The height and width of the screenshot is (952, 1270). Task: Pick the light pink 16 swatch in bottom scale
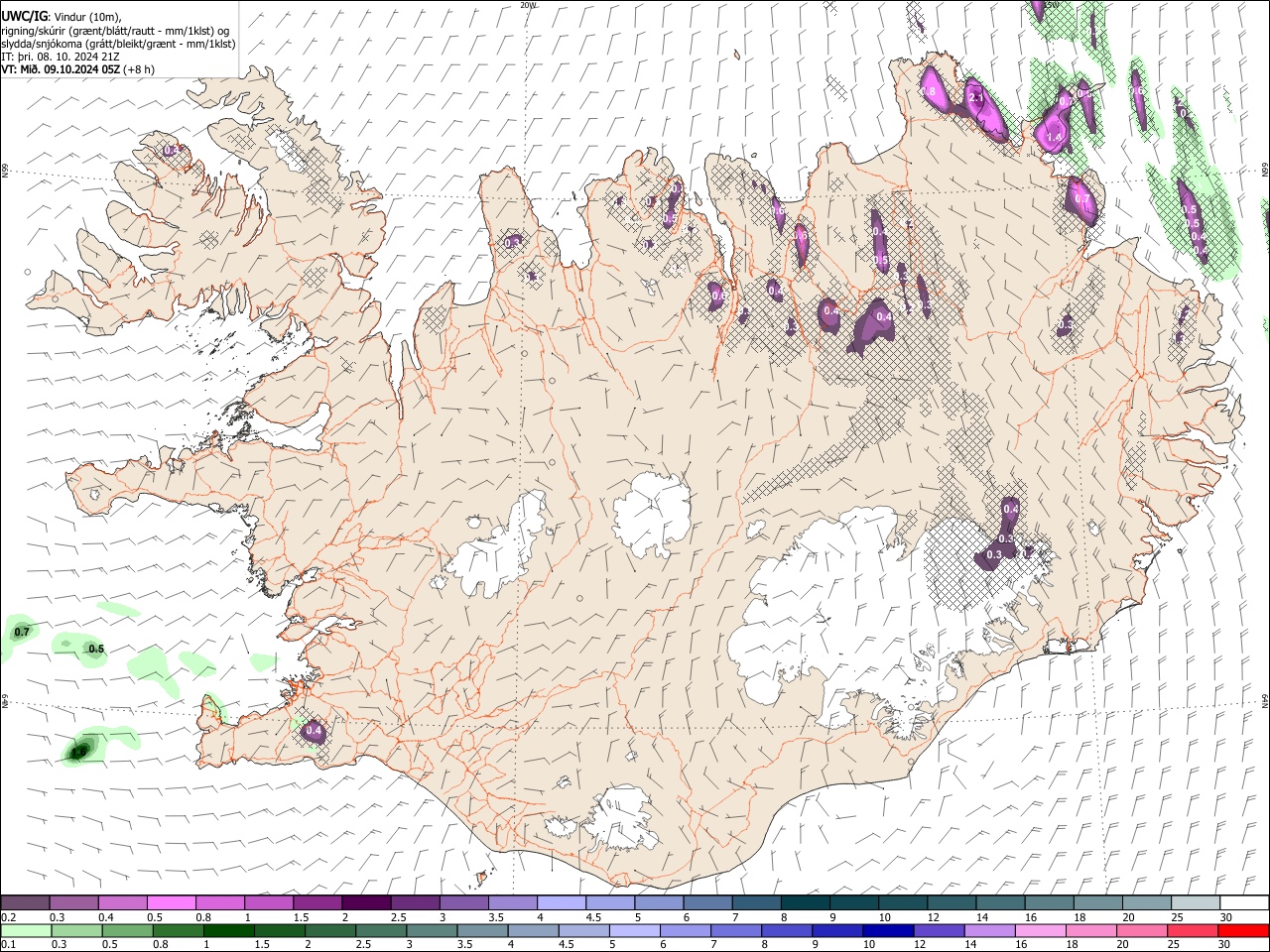[1040, 930]
